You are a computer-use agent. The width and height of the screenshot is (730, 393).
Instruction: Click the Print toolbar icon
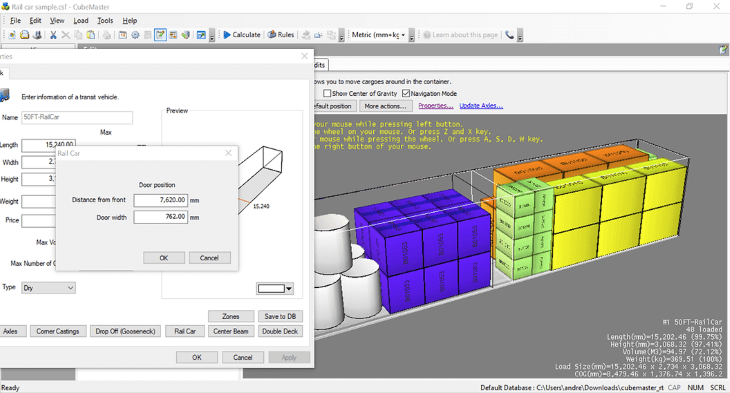pos(107,35)
